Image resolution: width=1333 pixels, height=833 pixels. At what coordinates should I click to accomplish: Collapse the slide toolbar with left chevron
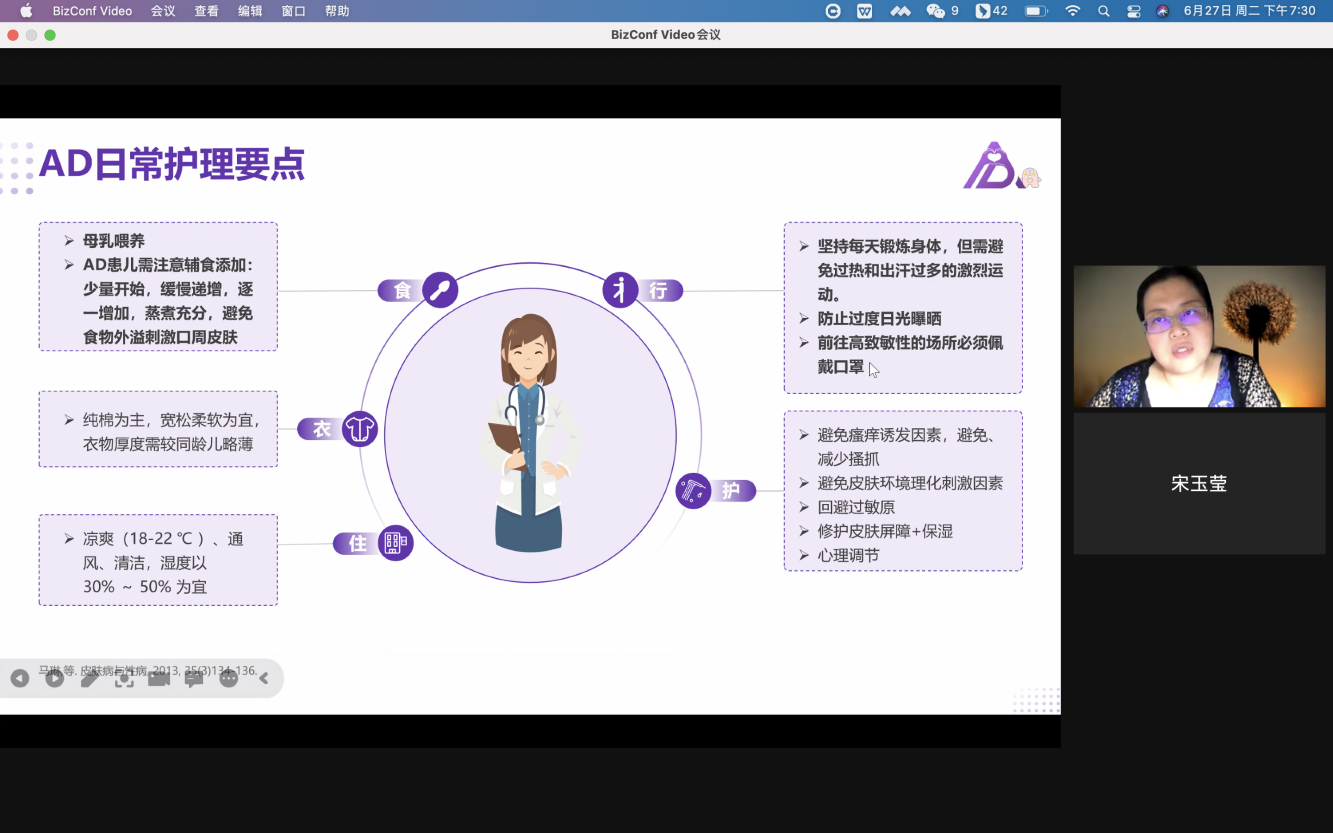pyautogui.click(x=264, y=679)
